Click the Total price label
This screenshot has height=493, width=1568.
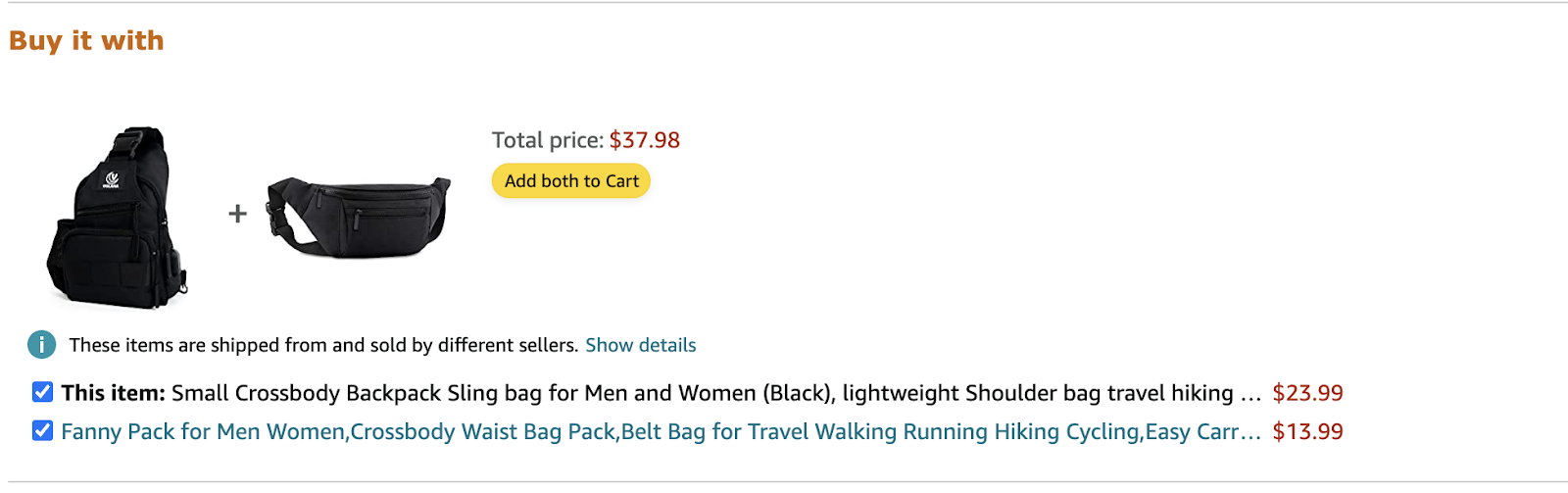tap(547, 140)
